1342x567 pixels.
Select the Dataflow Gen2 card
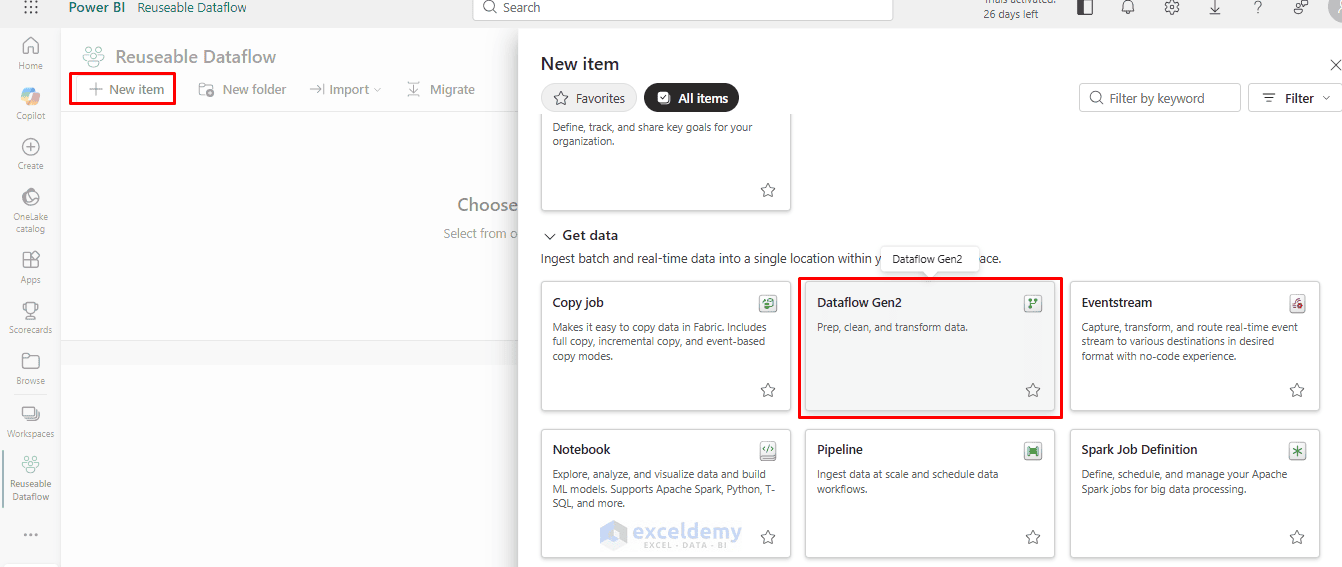coord(930,346)
